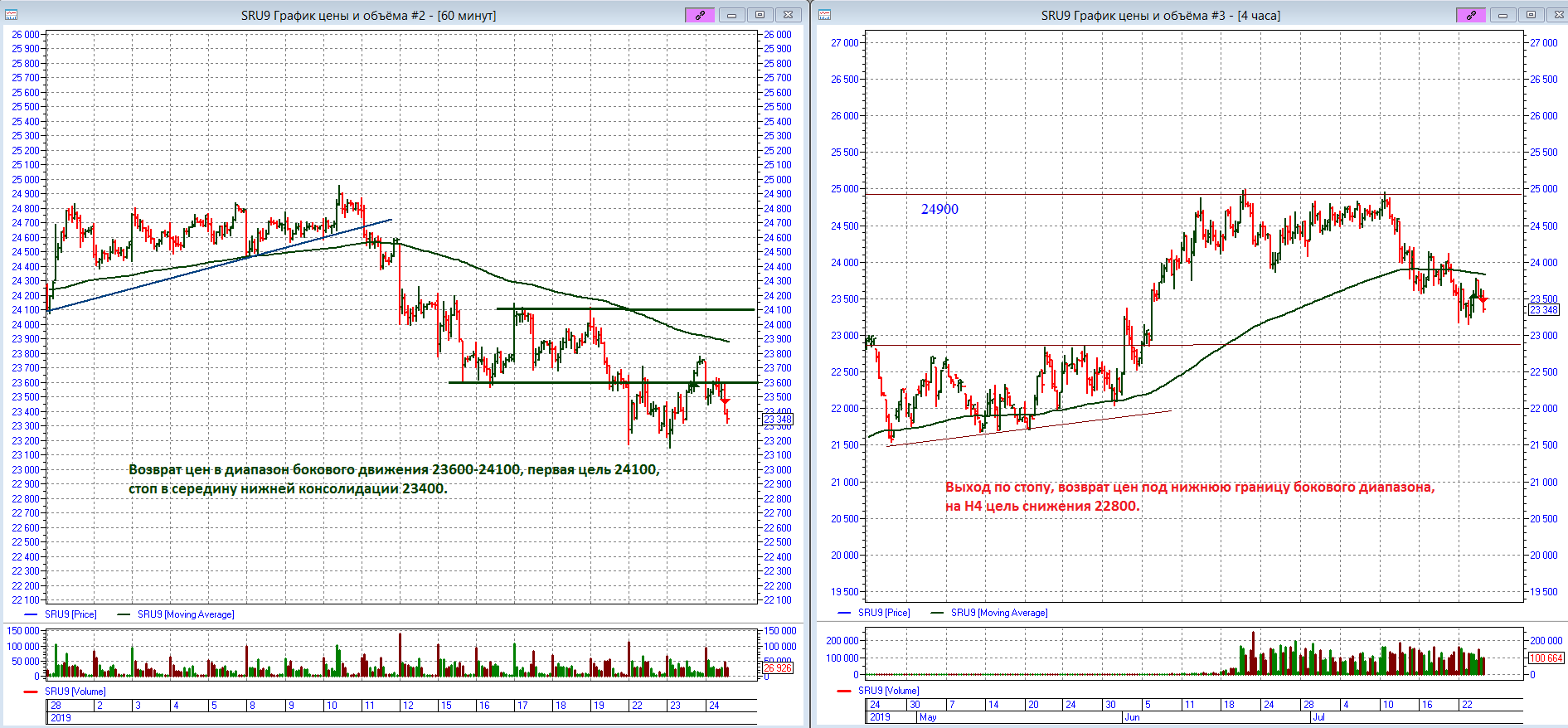The width and height of the screenshot is (1568, 728).
Task: Click SRU9 [Volume] legend under the 4-hour chart
Action: (888, 690)
